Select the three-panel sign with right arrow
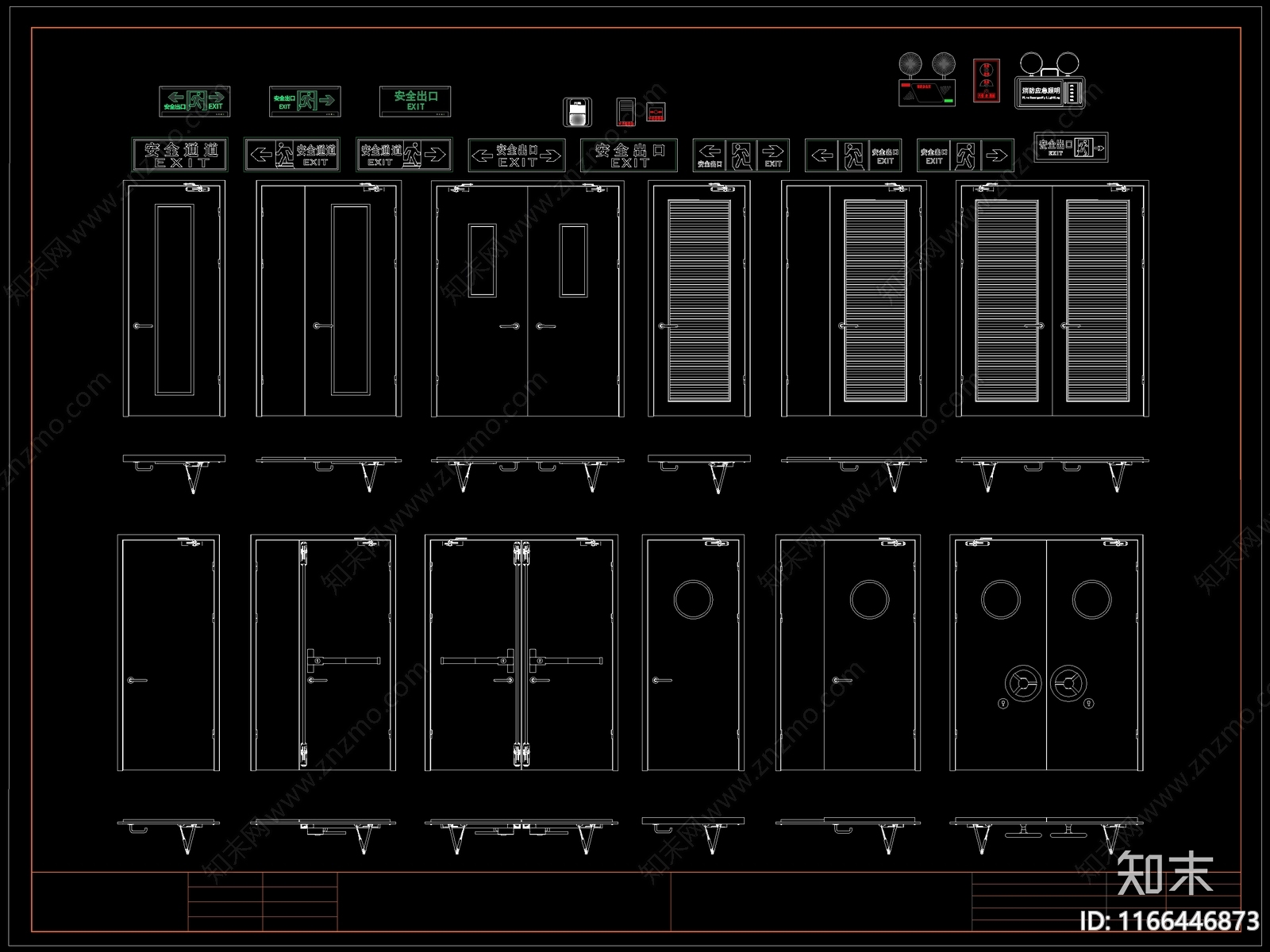Image resolution: width=1270 pixels, height=952 pixels. (965, 155)
